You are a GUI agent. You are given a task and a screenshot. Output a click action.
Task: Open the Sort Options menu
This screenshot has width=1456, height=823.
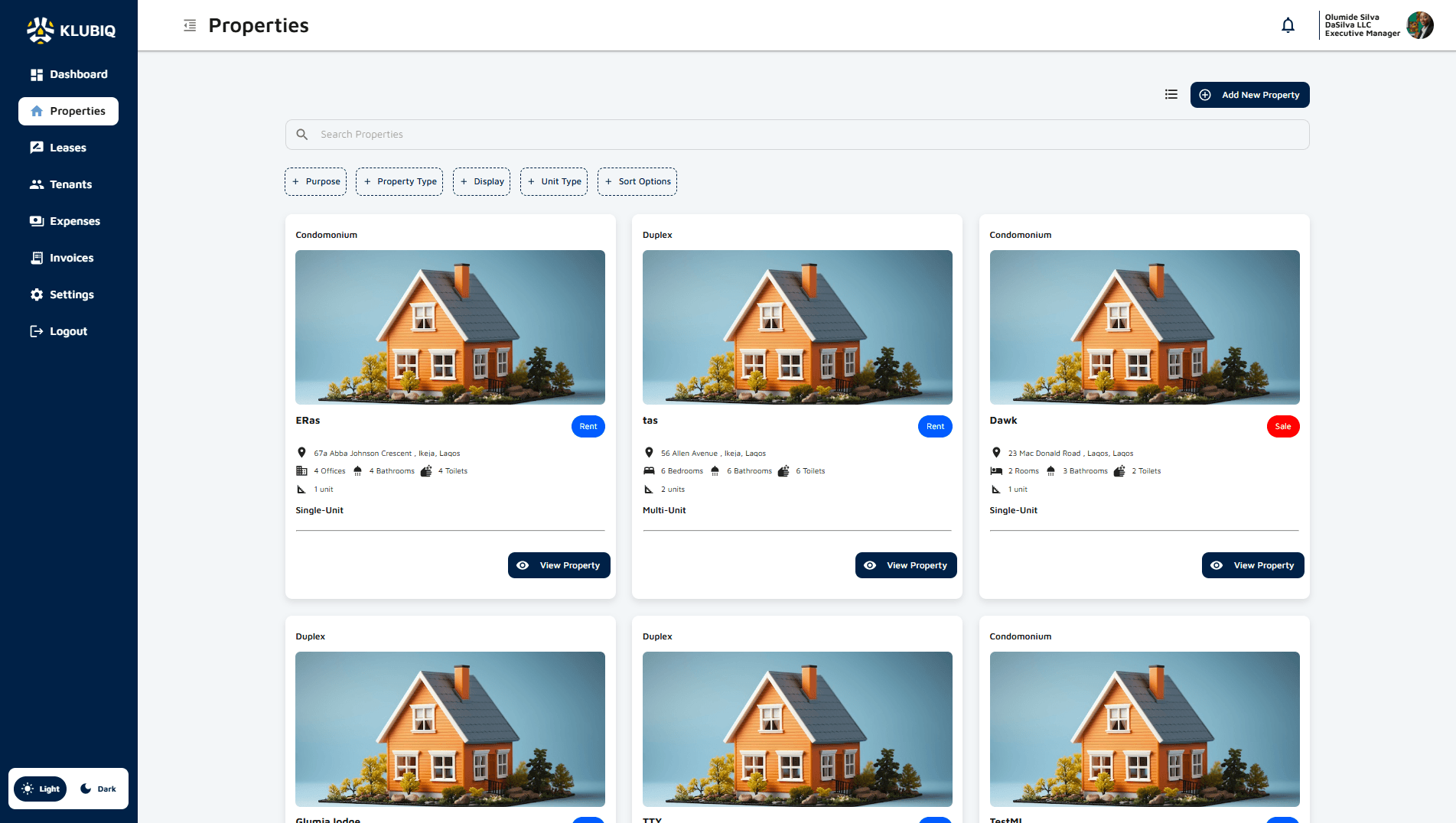coord(637,181)
